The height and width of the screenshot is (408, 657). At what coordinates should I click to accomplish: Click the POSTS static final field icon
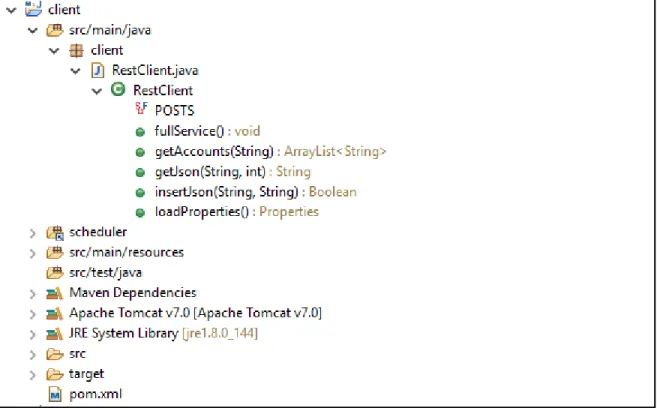click(x=141, y=109)
